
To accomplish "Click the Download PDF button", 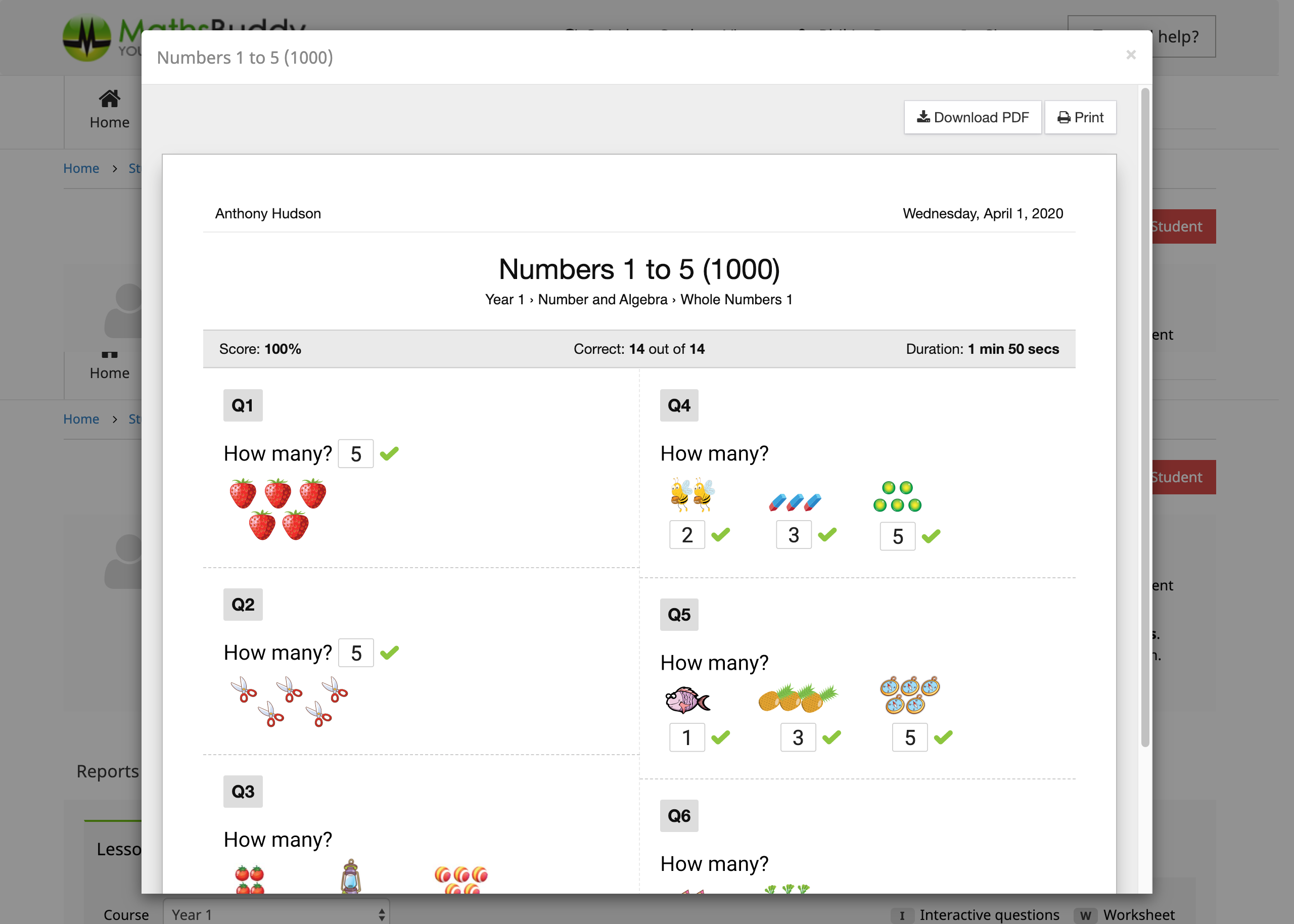I will (x=972, y=117).
